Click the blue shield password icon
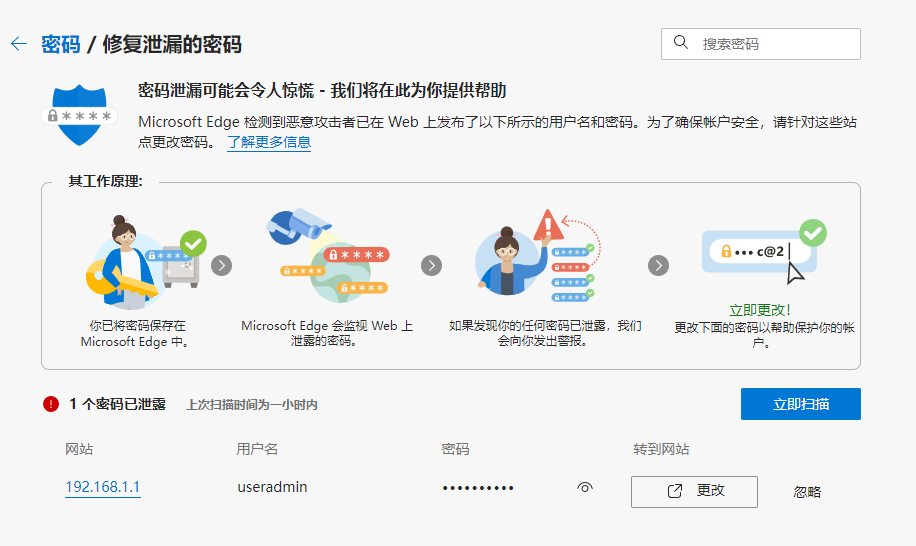 (79, 115)
